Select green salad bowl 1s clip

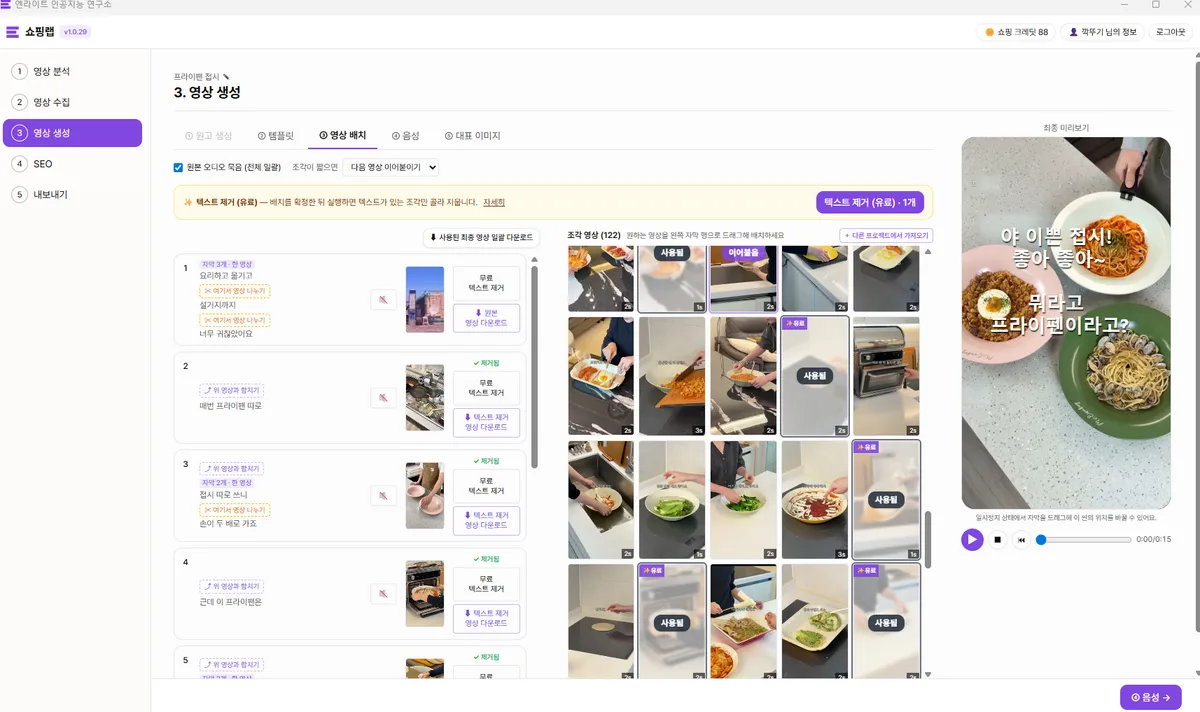(672, 500)
